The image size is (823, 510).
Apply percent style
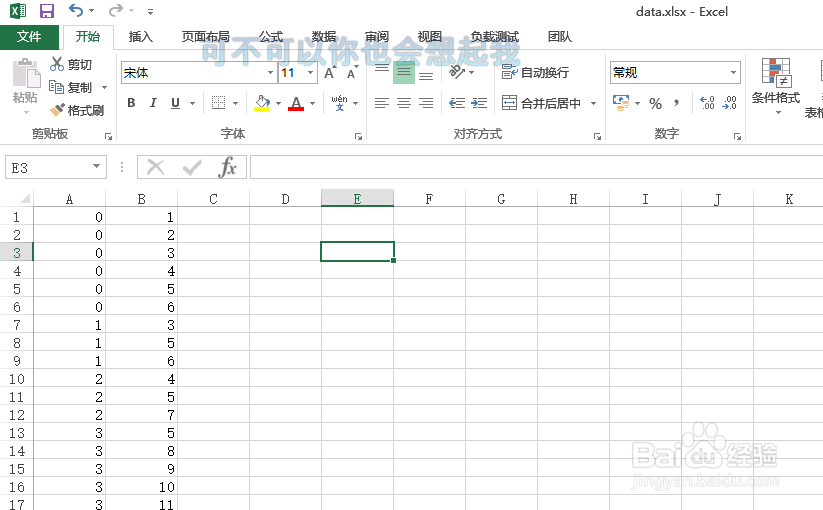[x=655, y=103]
